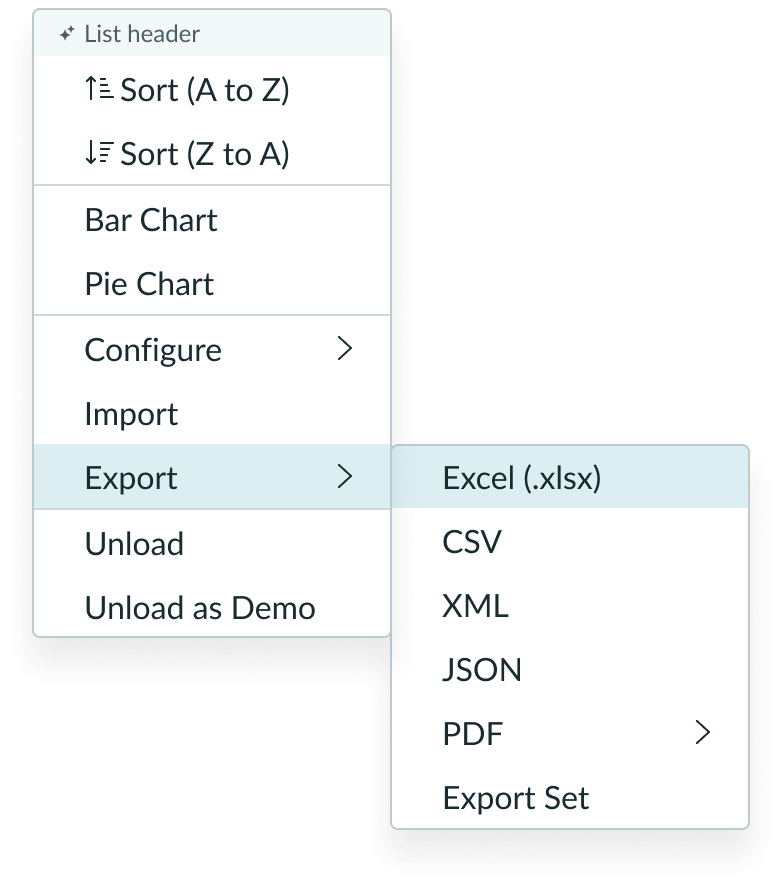Click the highlighted Export item
The image size is (782, 886).
[x=131, y=477]
